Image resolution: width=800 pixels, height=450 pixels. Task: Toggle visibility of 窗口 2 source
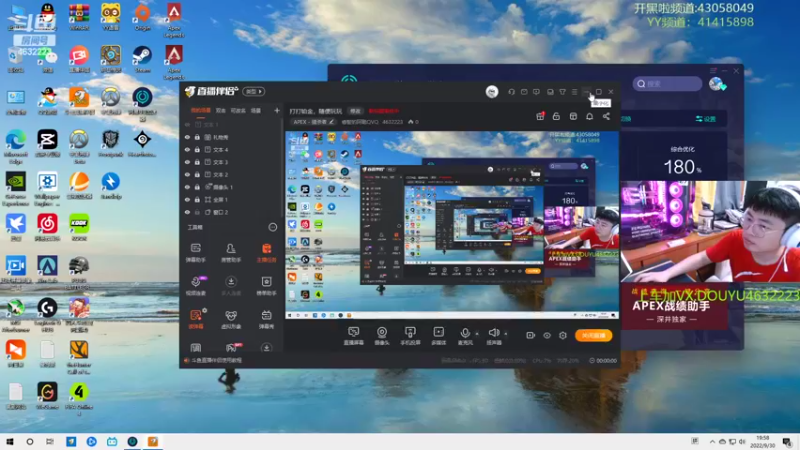187,212
